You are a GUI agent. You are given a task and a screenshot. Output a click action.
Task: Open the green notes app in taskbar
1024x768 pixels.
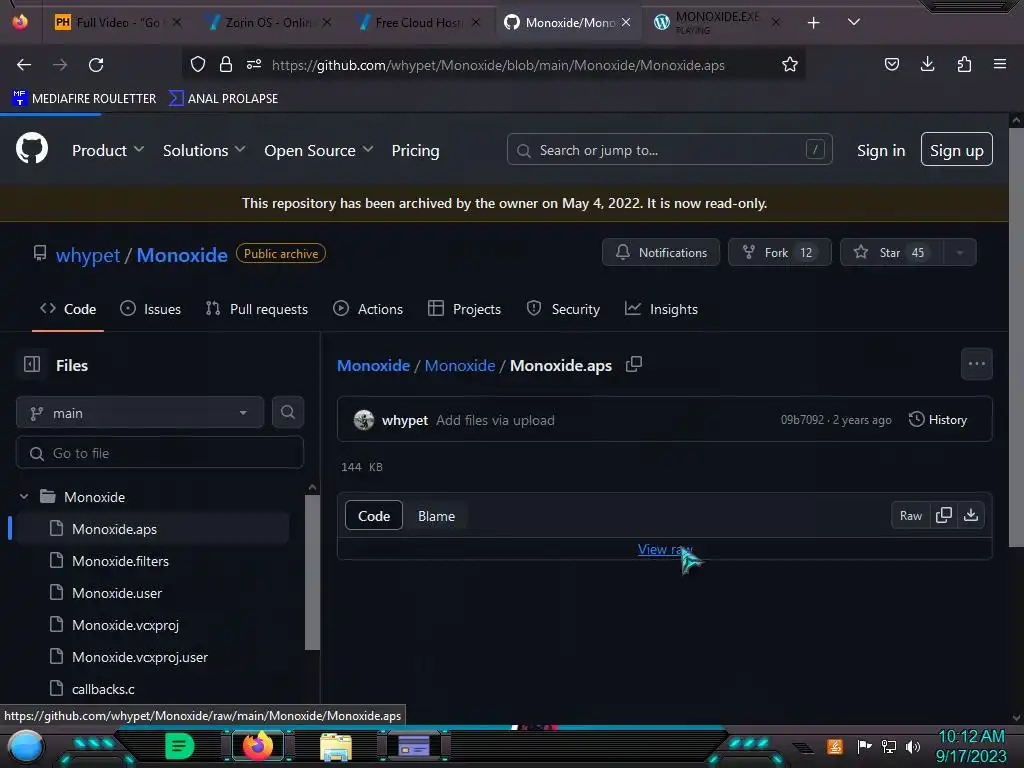(179, 746)
